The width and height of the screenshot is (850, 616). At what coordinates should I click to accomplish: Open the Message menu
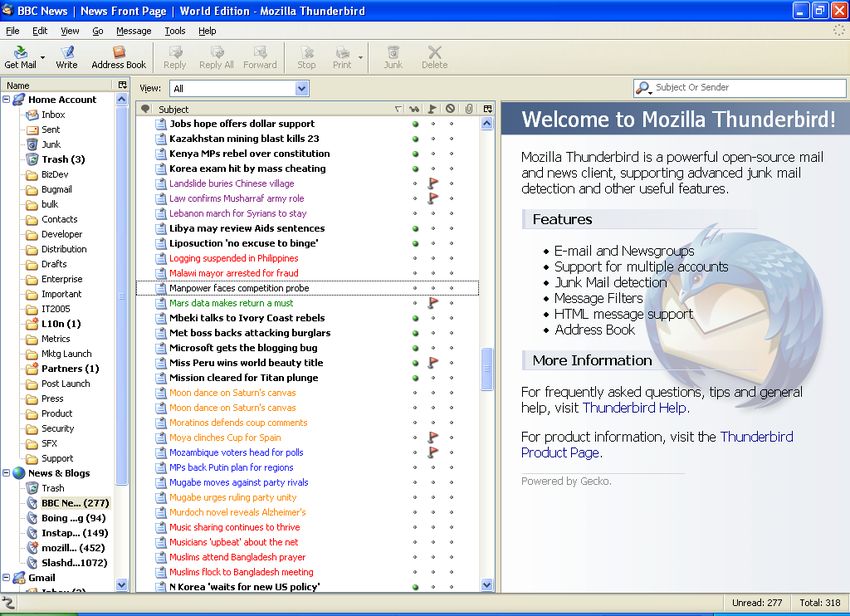coord(133,31)
